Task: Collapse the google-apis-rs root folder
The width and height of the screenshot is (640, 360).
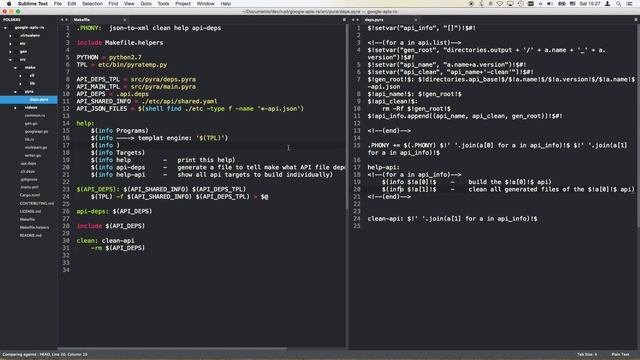Action: [x=5, y=28]
